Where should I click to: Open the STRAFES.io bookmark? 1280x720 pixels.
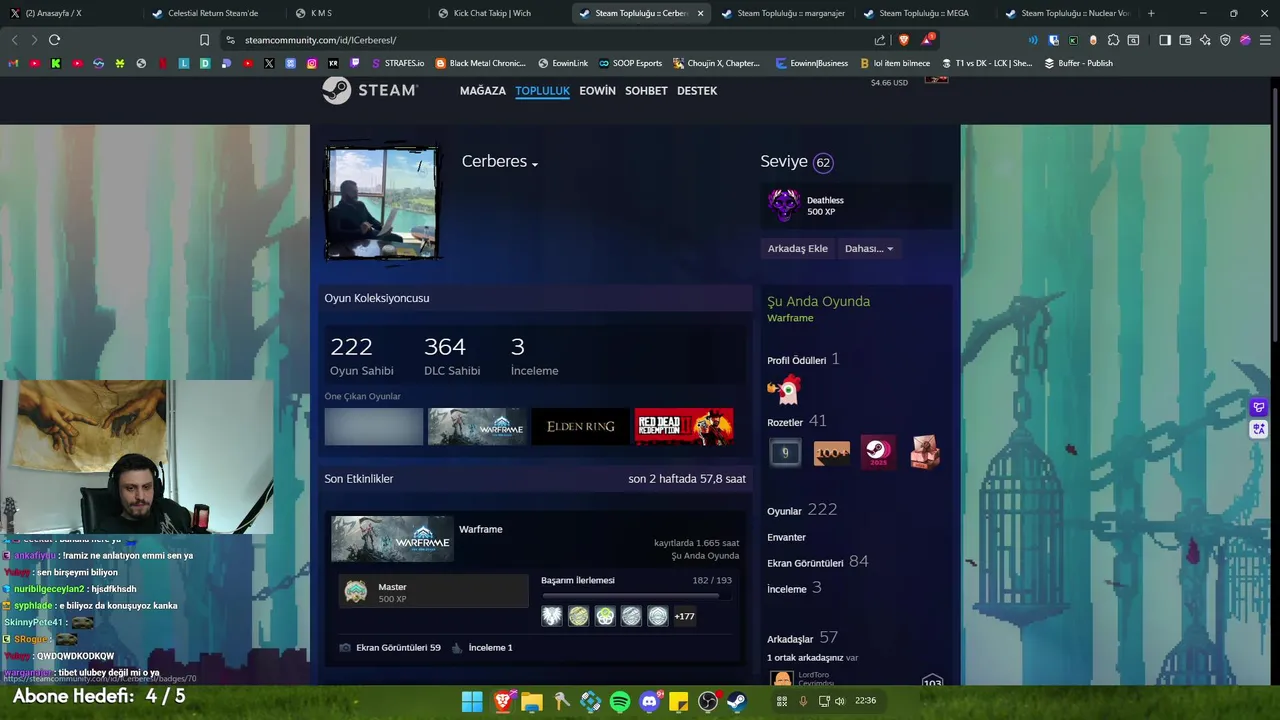pos(397,63)
